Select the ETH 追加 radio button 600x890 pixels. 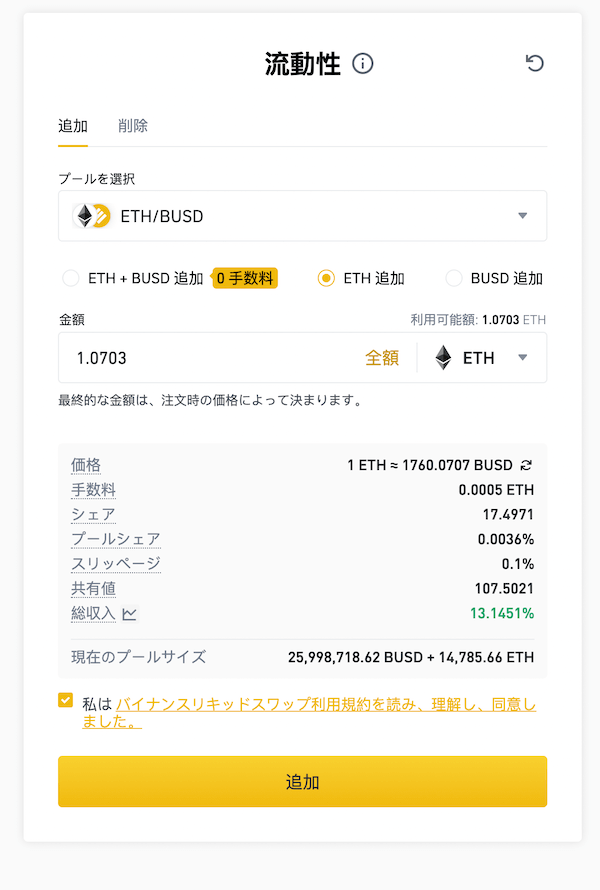click(x=326, y=278)
